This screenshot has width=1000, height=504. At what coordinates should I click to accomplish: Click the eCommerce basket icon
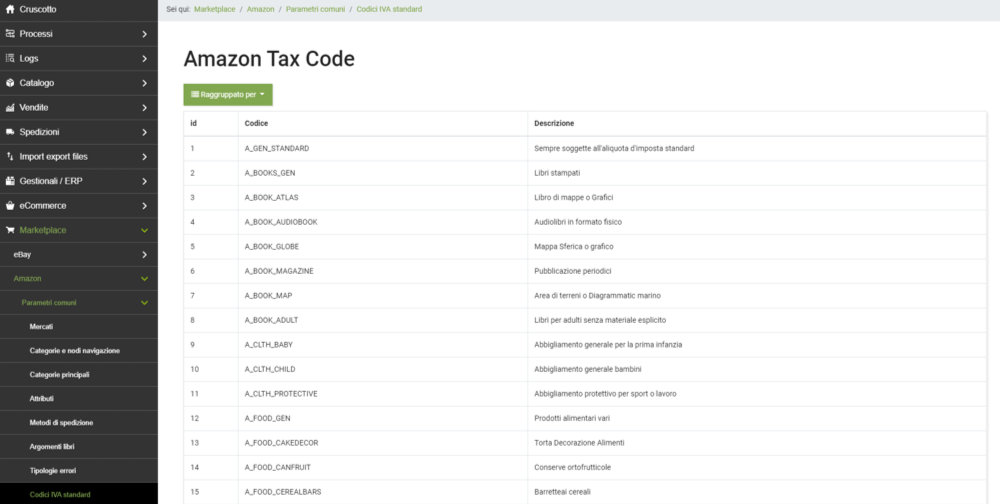10,205
